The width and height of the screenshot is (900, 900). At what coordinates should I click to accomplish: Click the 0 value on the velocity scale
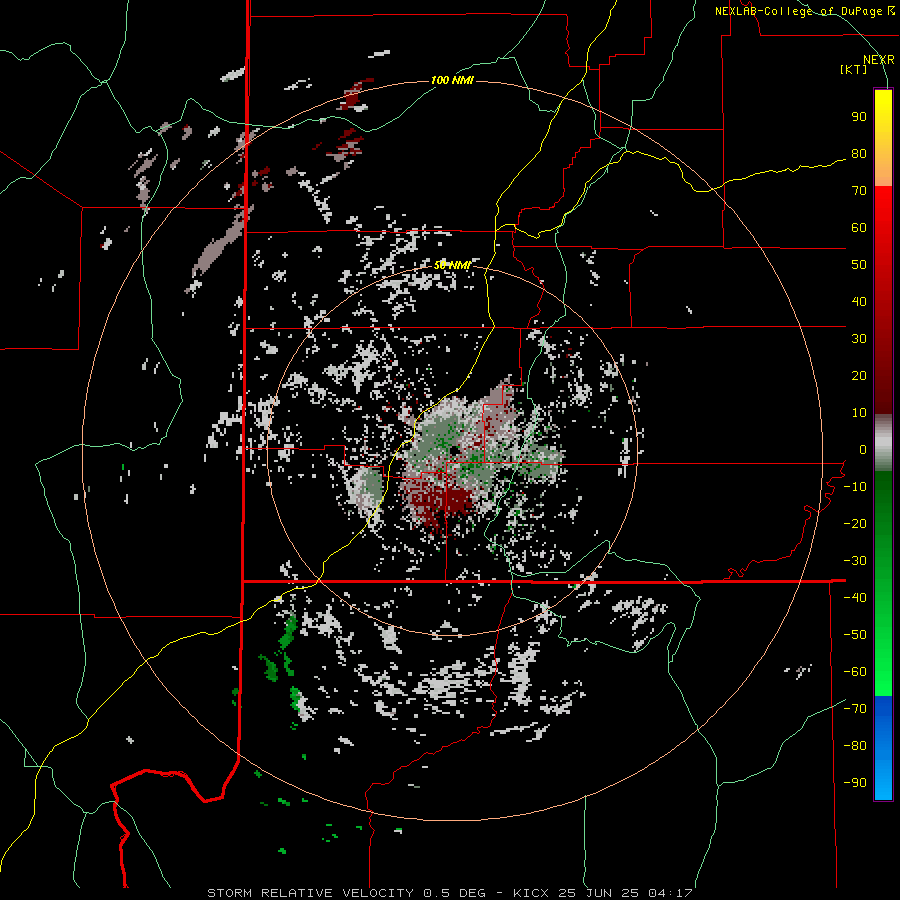coord(863,450)
